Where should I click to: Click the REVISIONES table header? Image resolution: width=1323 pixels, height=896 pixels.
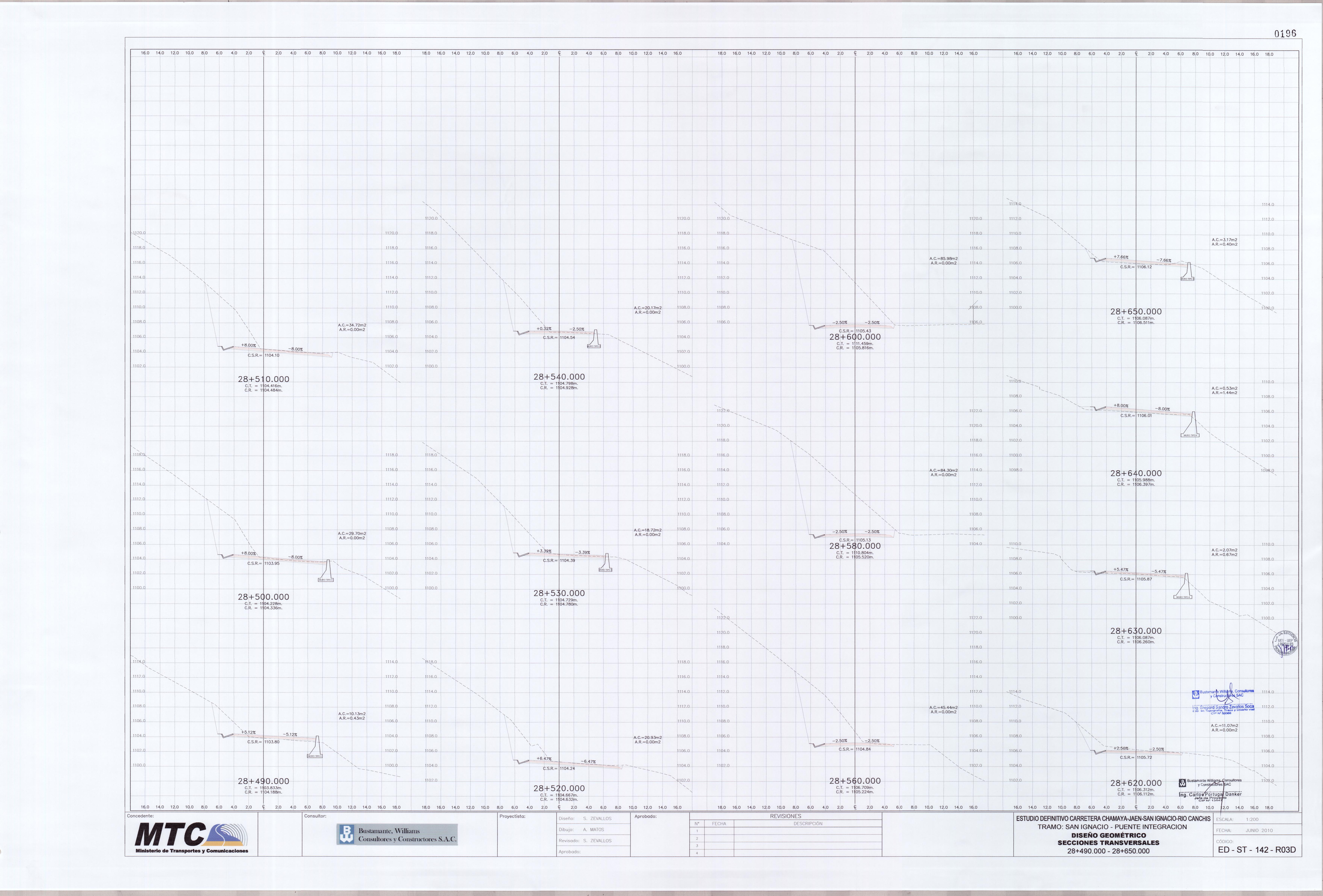pos(786,816)
